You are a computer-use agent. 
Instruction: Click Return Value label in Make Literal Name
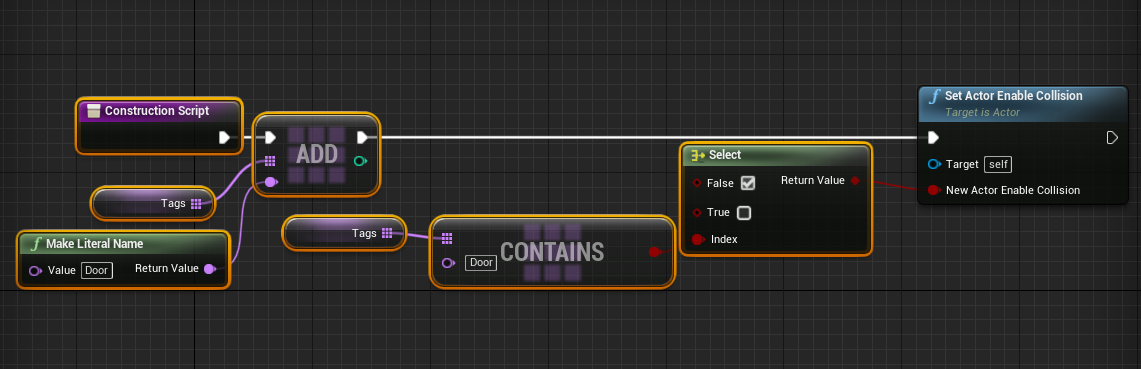tap(167, 269)
